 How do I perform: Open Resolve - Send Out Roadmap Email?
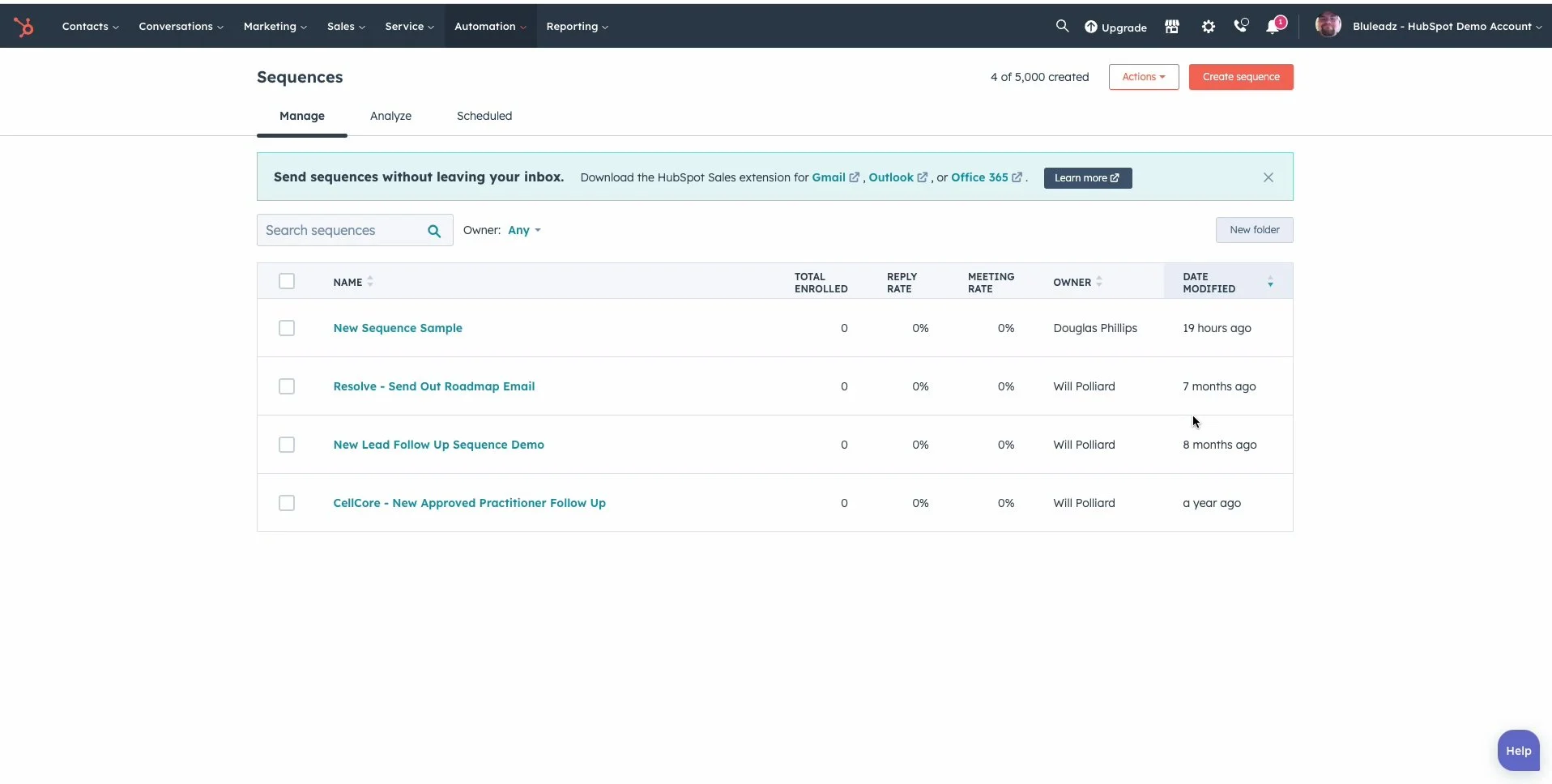click(434, 386)
